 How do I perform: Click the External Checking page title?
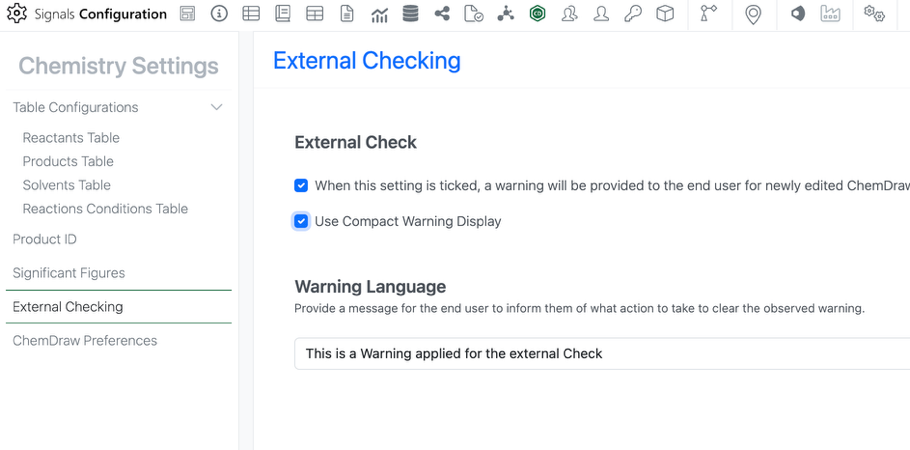point(367,61)
